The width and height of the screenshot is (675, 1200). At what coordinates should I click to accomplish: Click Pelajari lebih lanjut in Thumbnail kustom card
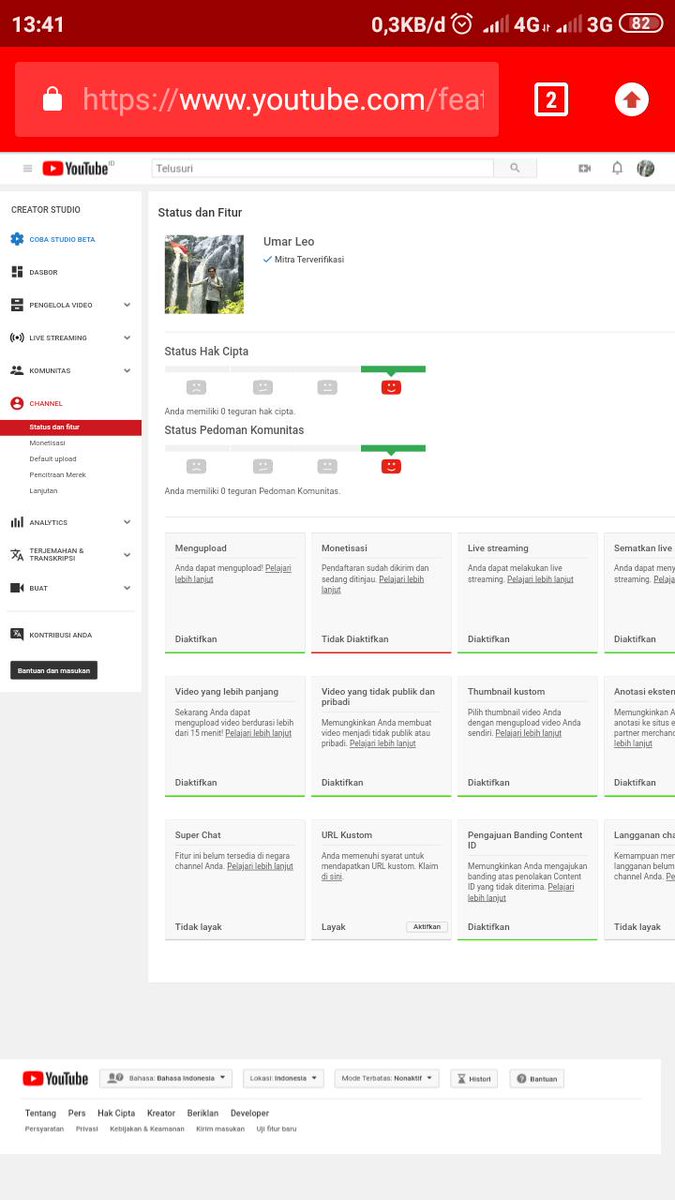pyautogui.click(x=529, y=733)
